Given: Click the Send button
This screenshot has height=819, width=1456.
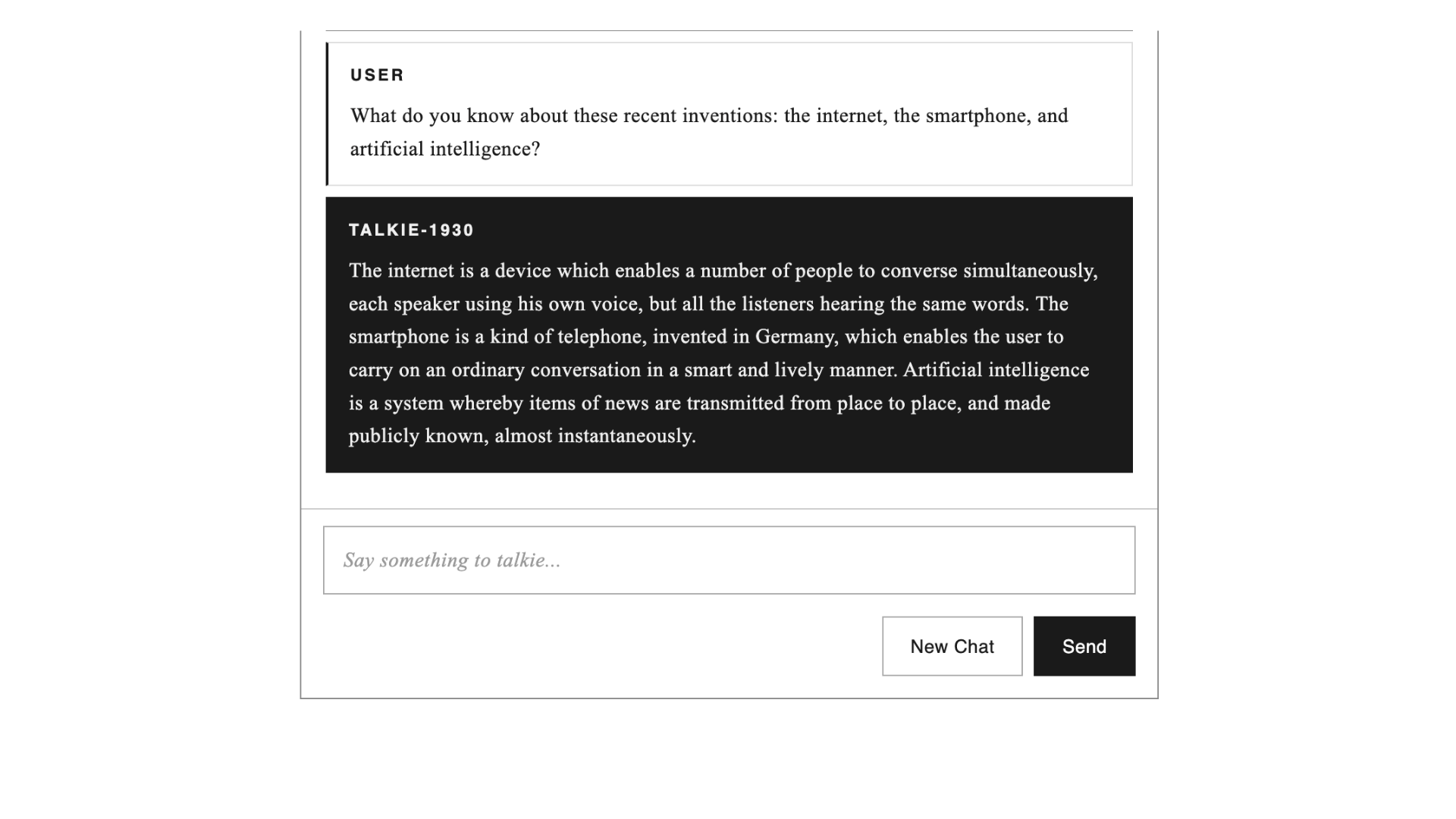Looking at the screenshot, I should [x=1084, y=646].
